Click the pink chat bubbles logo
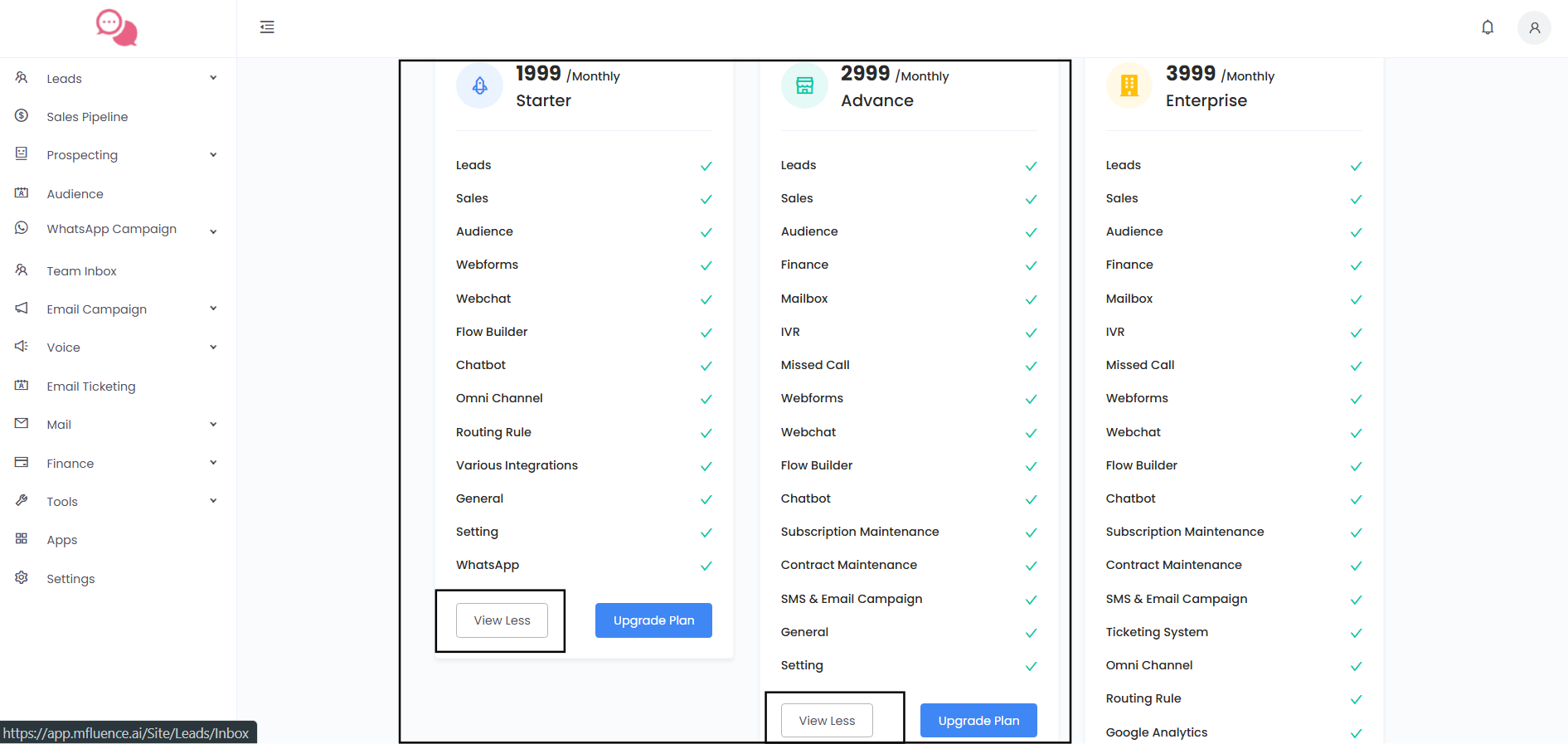The image size is (1568, 744). coord(116,28)
